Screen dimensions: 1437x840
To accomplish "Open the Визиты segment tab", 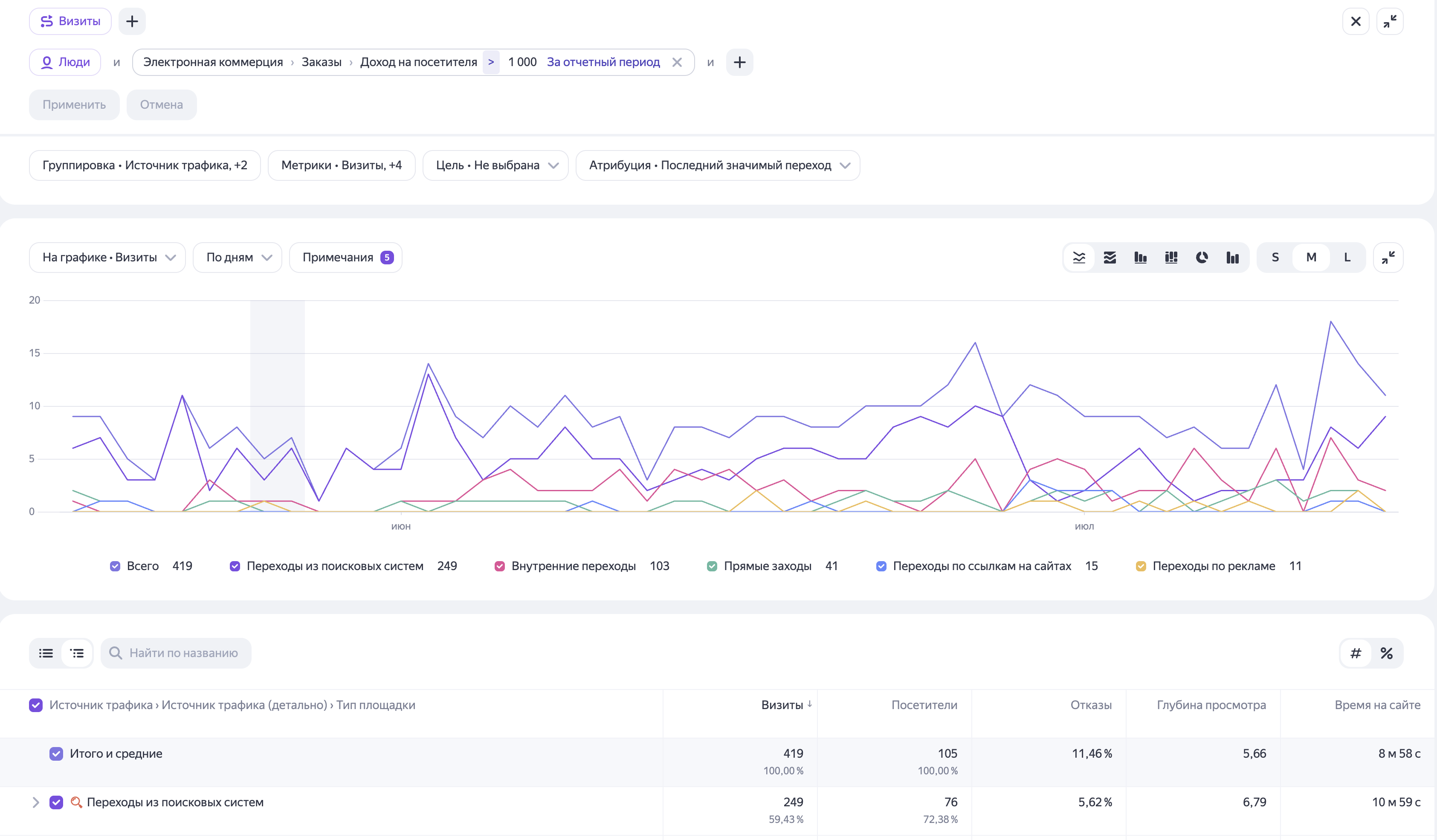I will (70, 21).
